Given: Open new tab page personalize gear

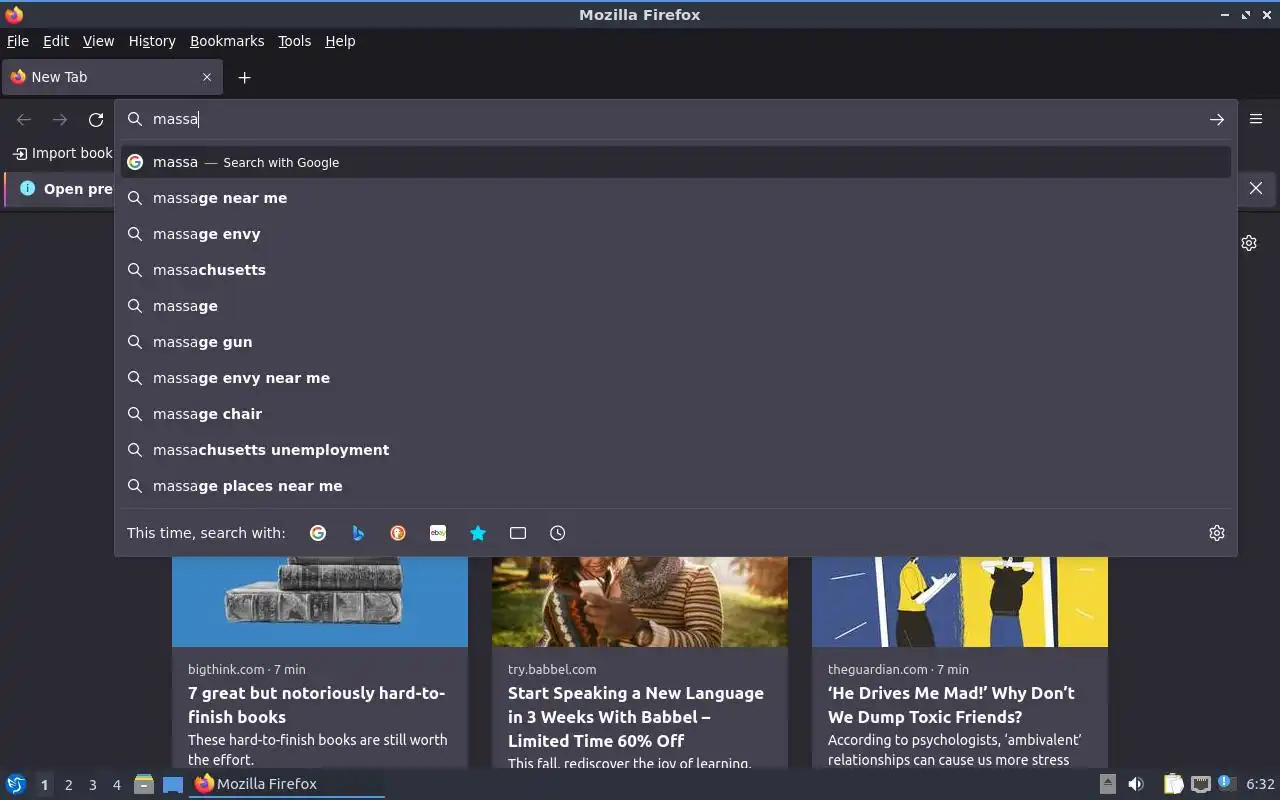Looking at the screenshot, I should pos(1249,243).
